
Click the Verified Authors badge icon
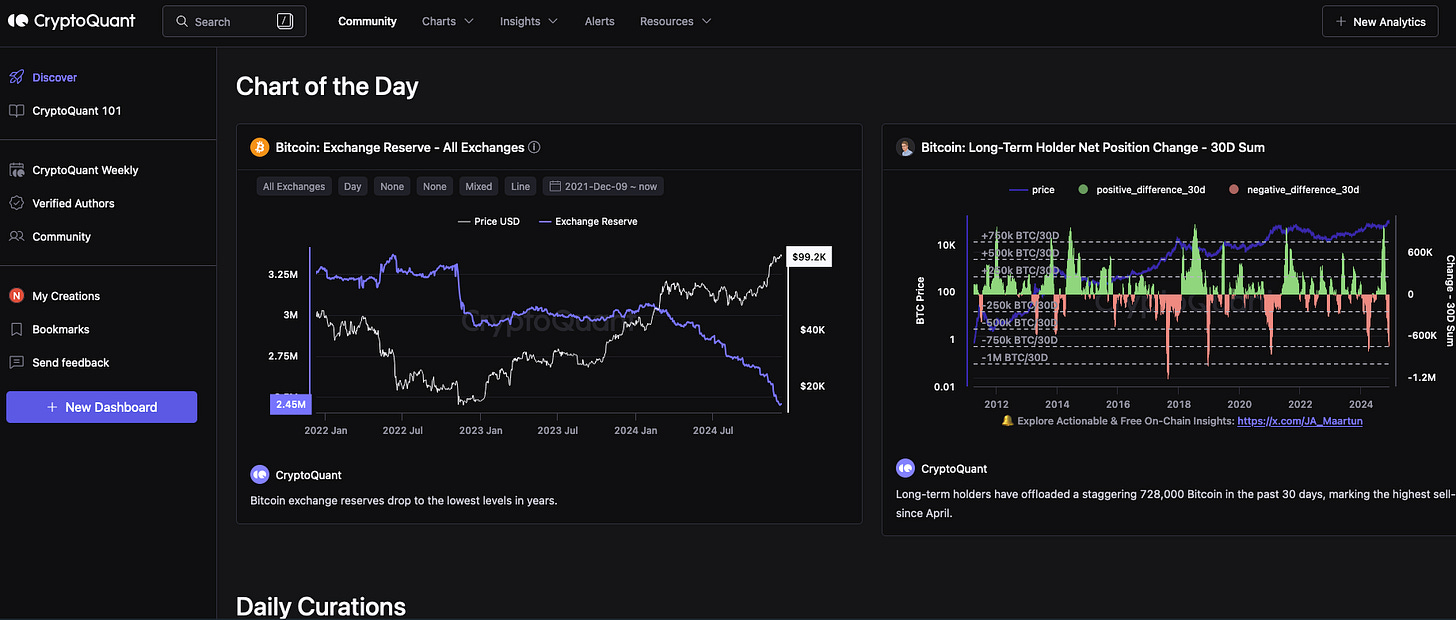click(16, 203)
